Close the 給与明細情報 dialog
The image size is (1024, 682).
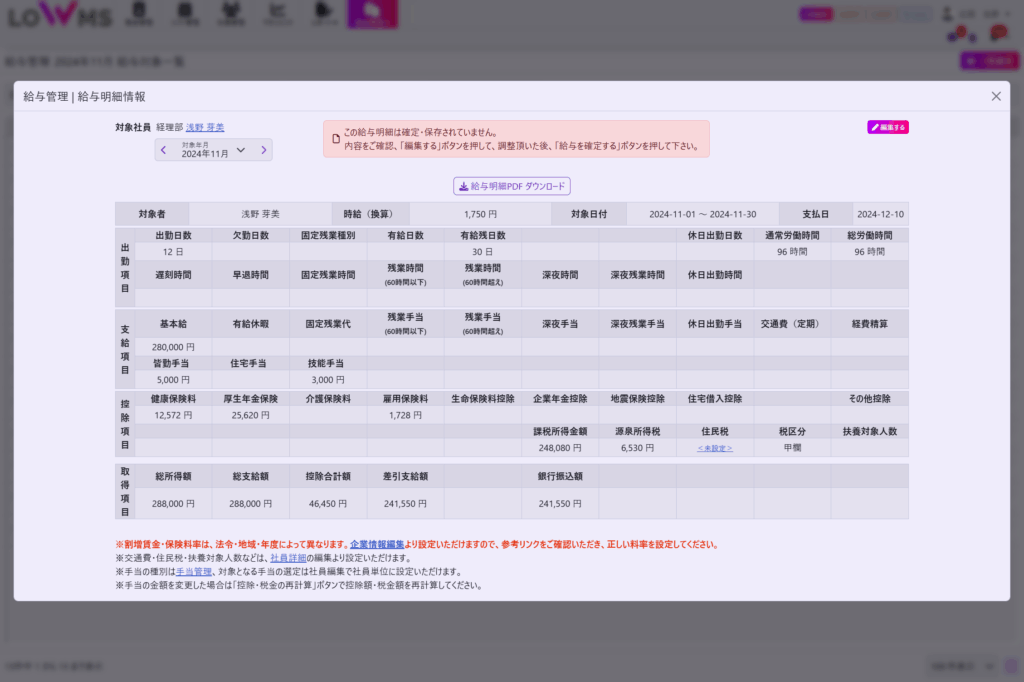[x=995, y=96]
